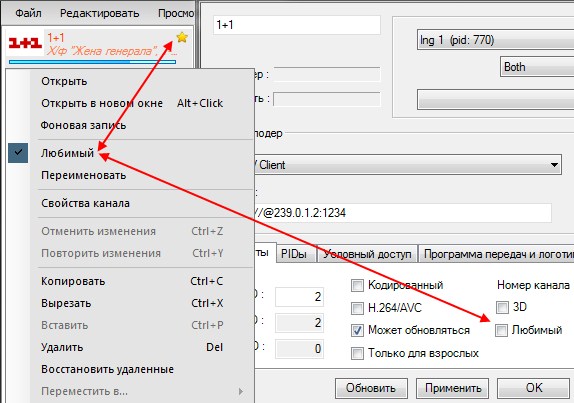Tick the H.264/AVC checkbox
Screen dimensions: 574x403
(x=357, y=308)
